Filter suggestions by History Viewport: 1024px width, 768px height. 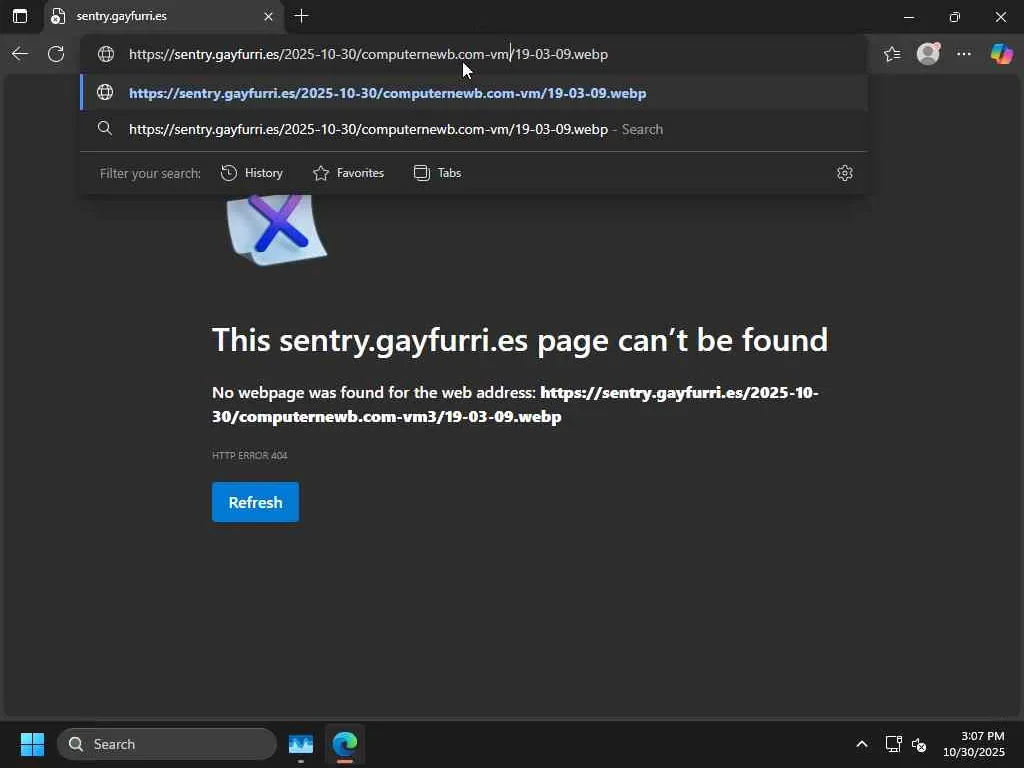[x=252, y=173]
